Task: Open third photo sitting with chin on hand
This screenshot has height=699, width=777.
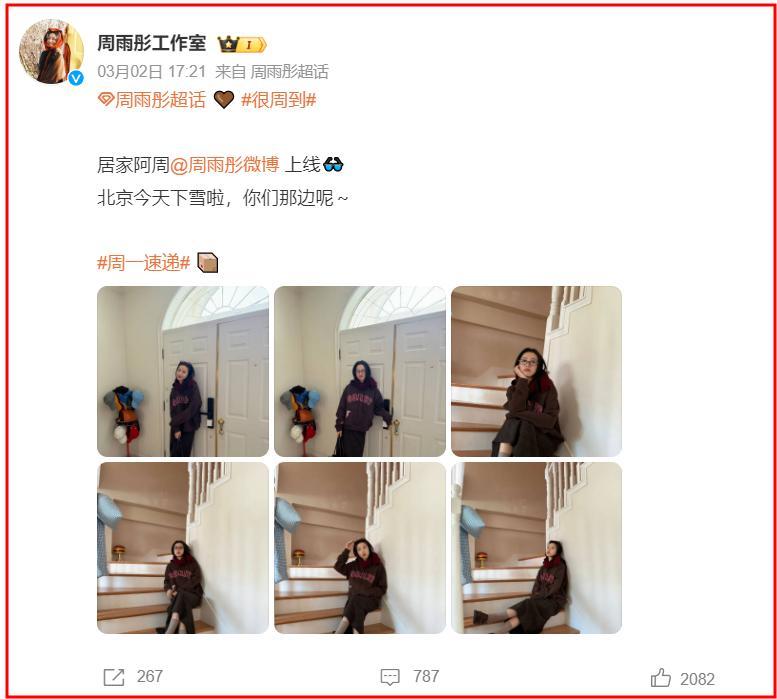Action: 536,372
